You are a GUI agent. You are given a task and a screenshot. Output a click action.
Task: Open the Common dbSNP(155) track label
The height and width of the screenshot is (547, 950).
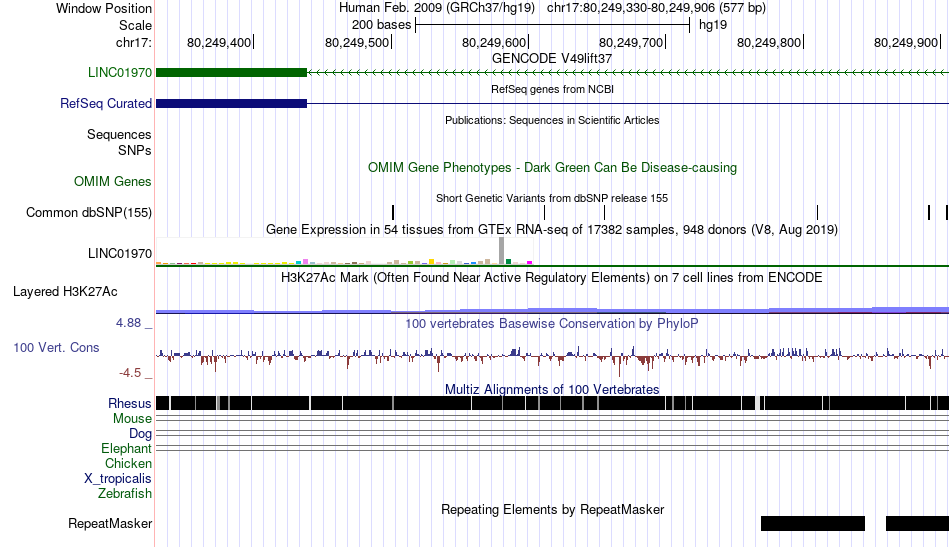point(88,212)
